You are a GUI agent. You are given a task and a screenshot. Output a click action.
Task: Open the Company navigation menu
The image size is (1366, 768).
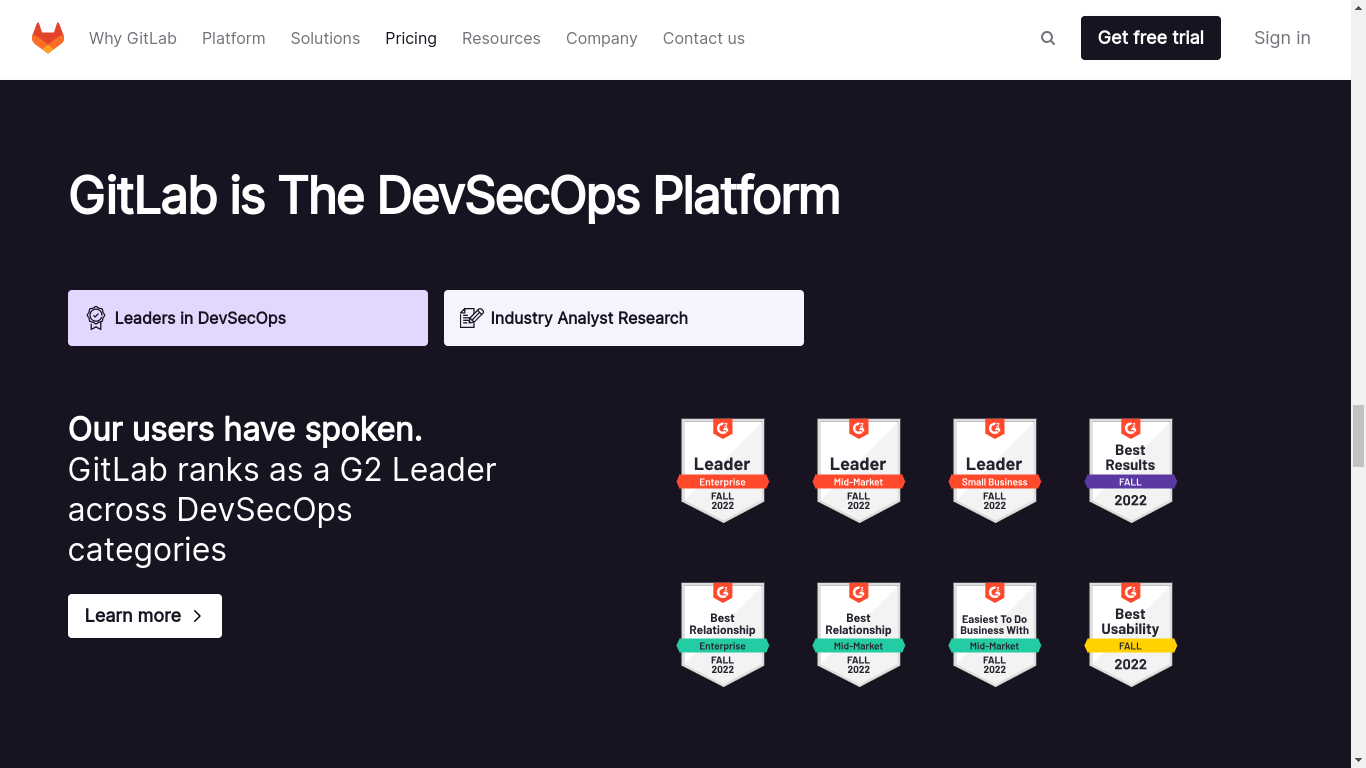click(602, 38)
